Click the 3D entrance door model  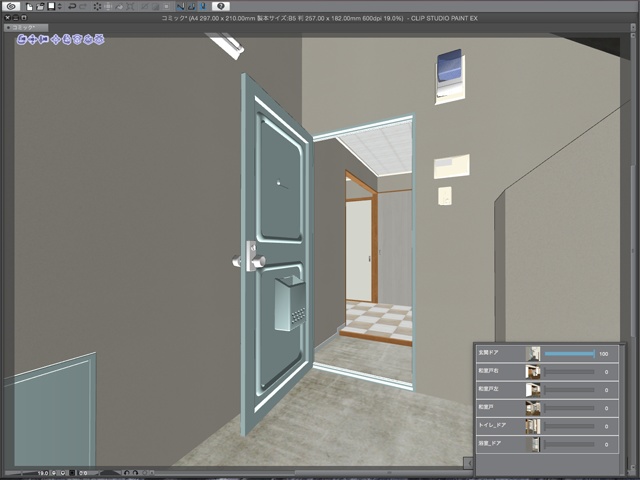pyautogui.click(x=276, y=253)
